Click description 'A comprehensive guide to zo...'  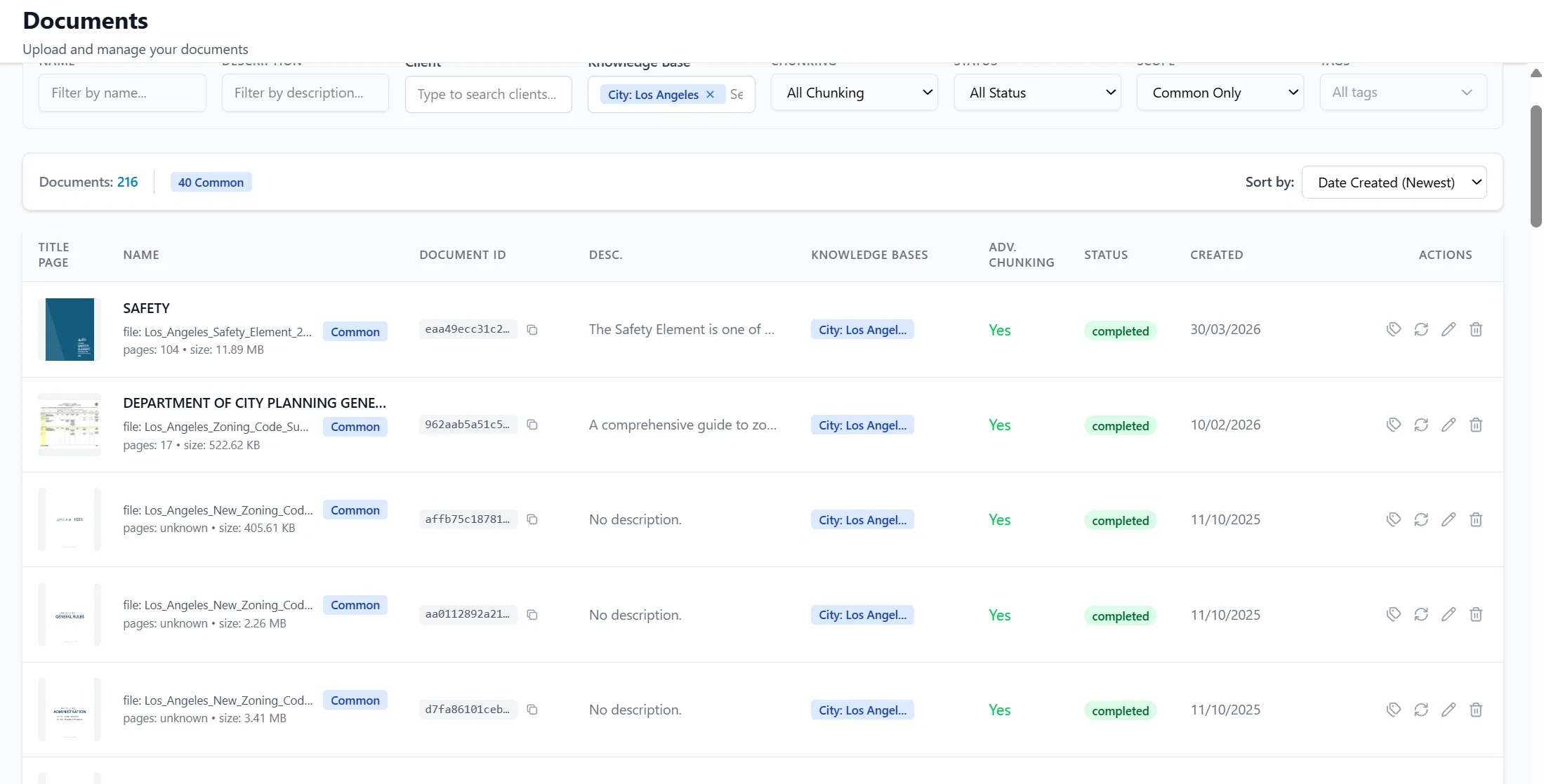click(682, 425)
